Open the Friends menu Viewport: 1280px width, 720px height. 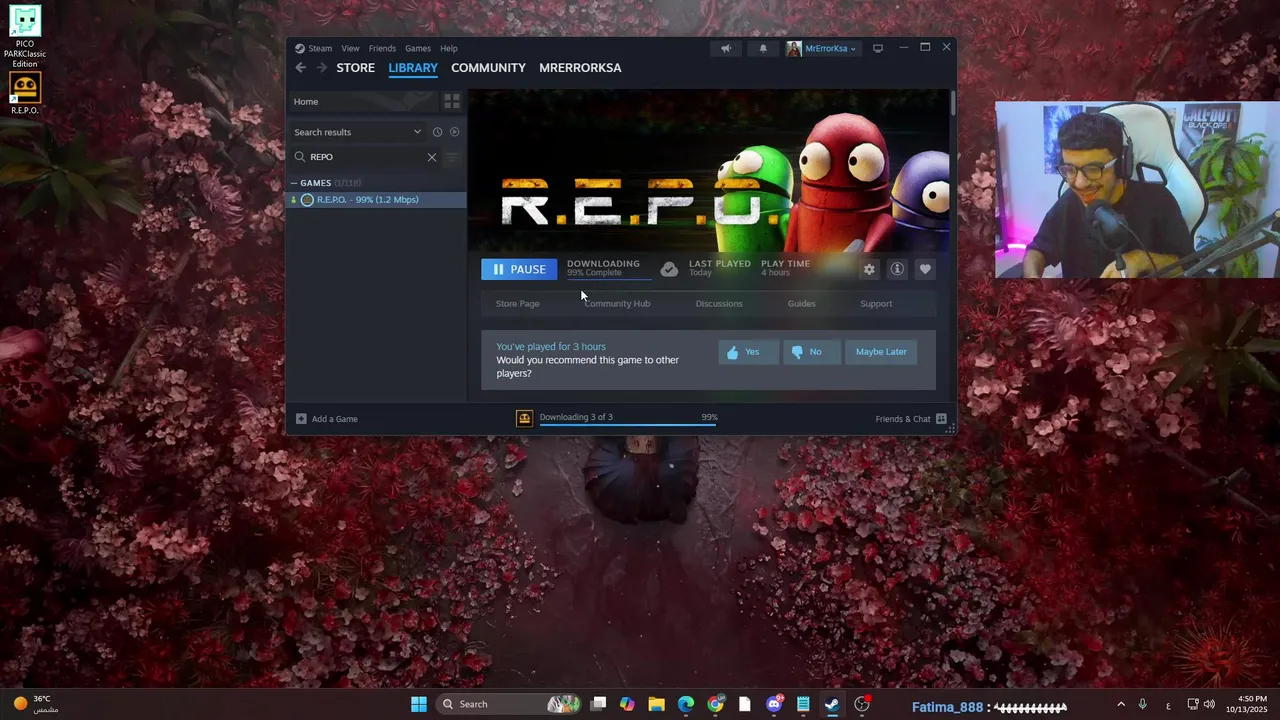coord(382,48)
